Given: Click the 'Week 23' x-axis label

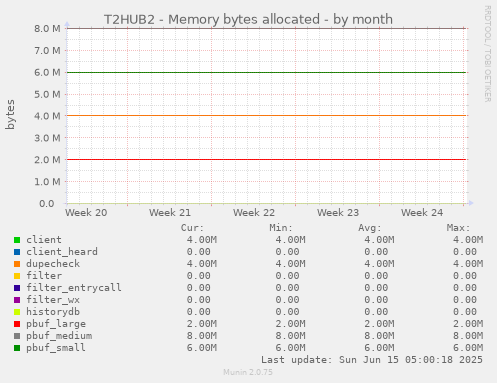Looking at the screenshot, I should click(338, 213).
